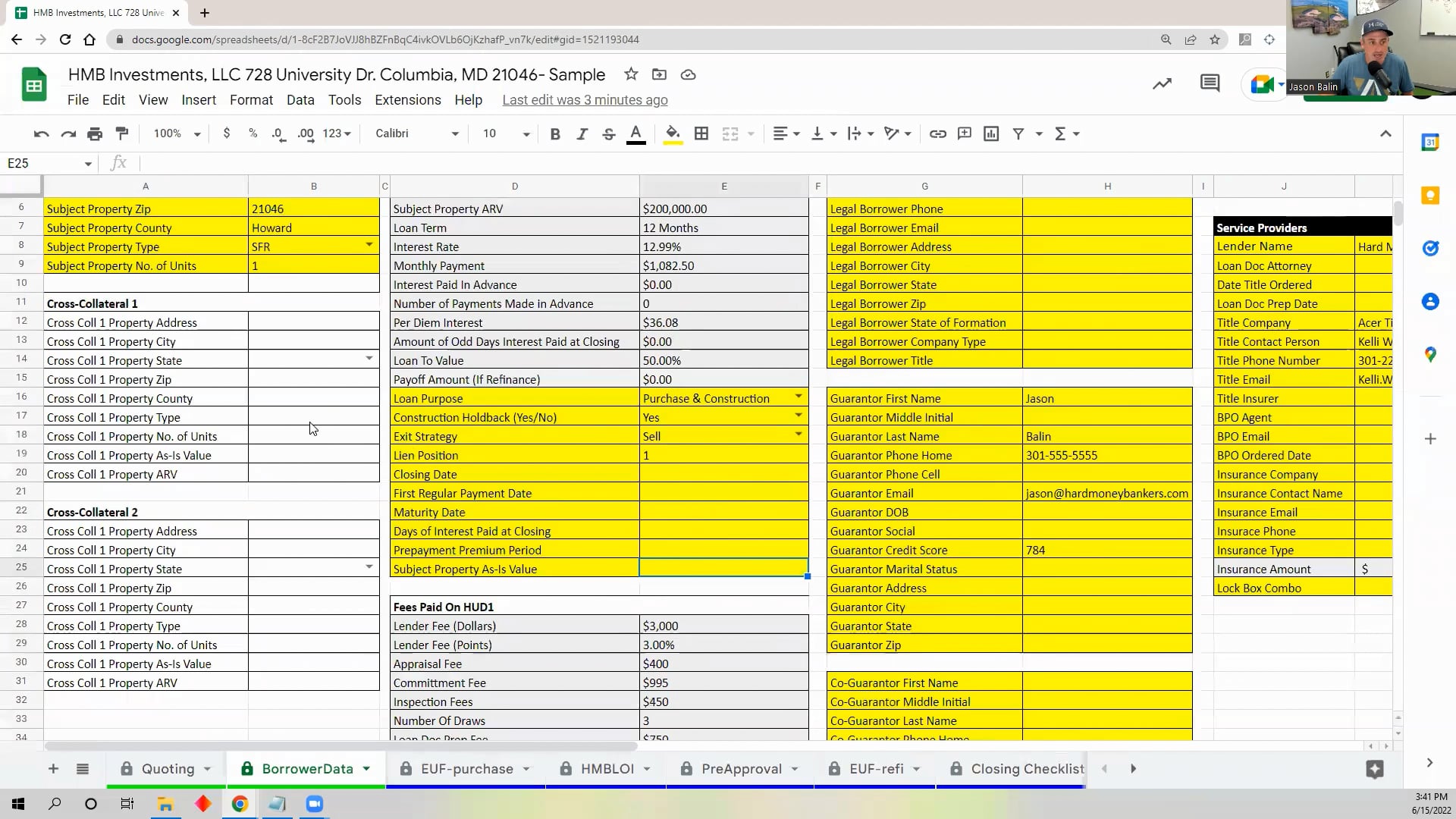This screenshot has height=819, width=1456.
Task: Open the Extensions menu
Action: point(408,100)
